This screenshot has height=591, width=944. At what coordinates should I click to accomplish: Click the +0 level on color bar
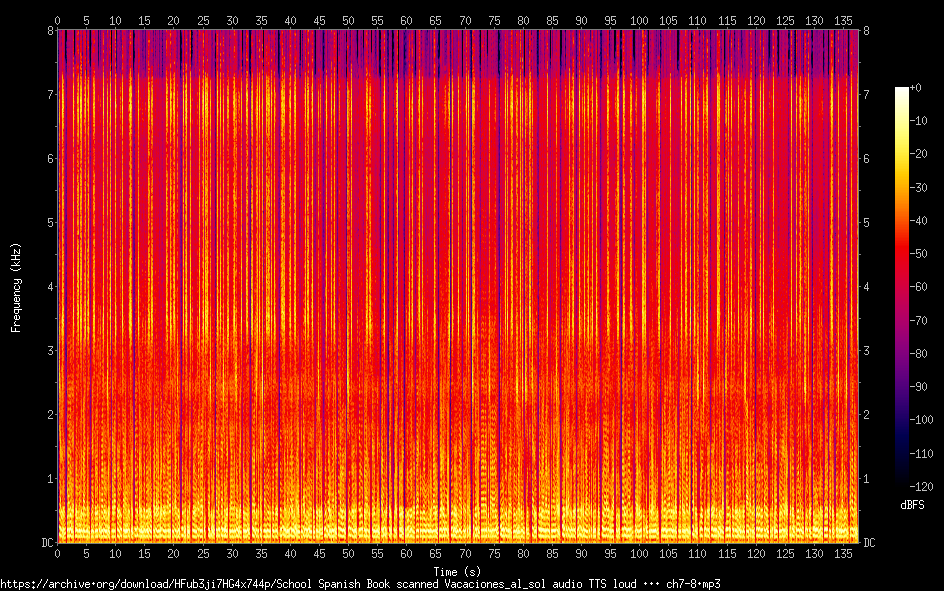tap(915, 88)
